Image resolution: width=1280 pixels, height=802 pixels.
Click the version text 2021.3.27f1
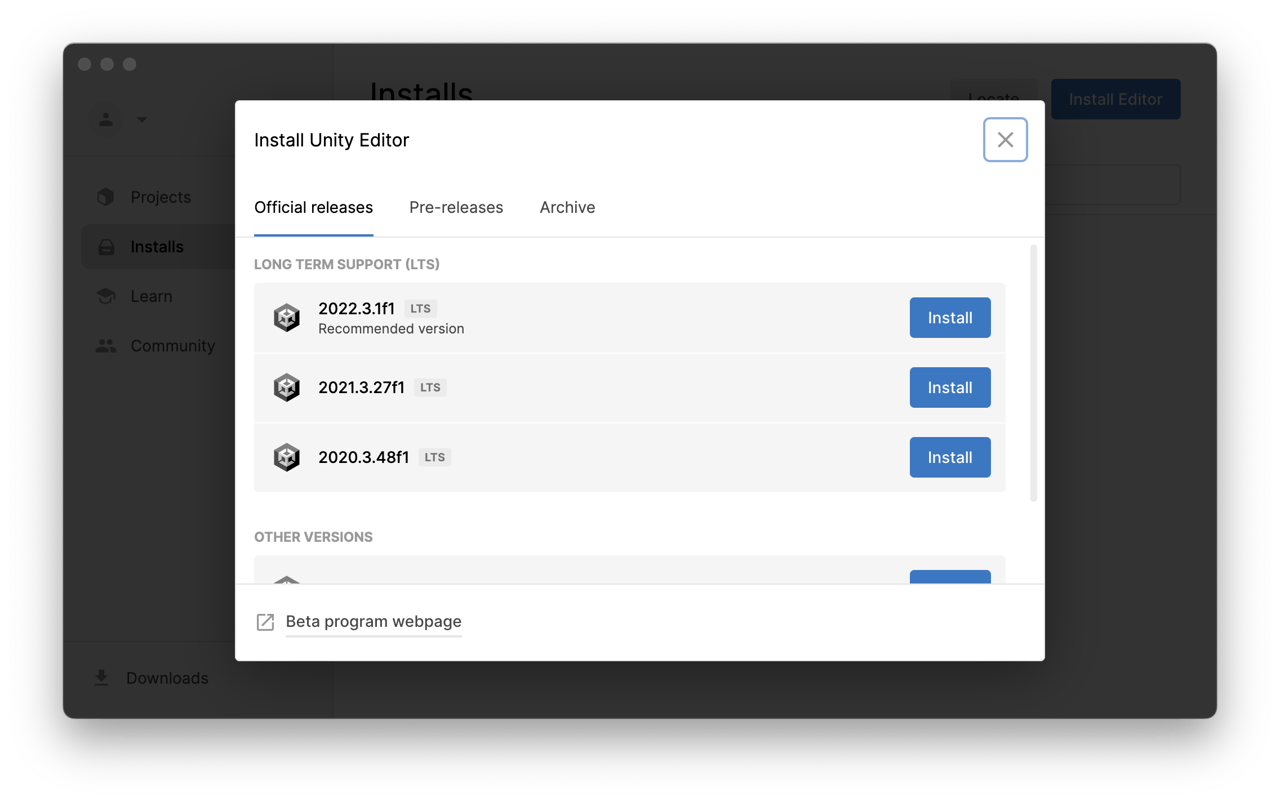pos(361,388)
